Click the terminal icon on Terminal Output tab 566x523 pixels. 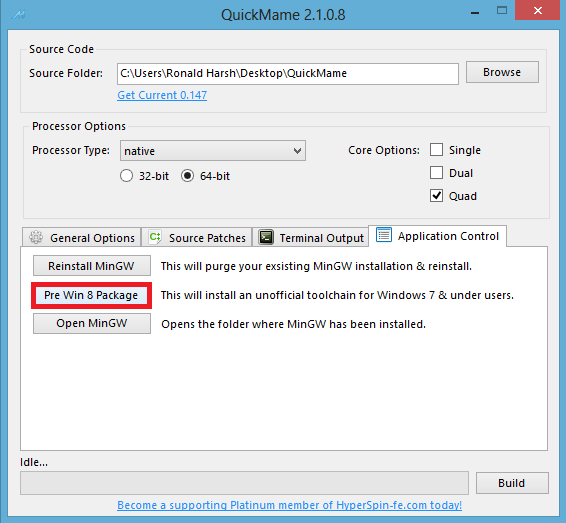coord(266,237)
